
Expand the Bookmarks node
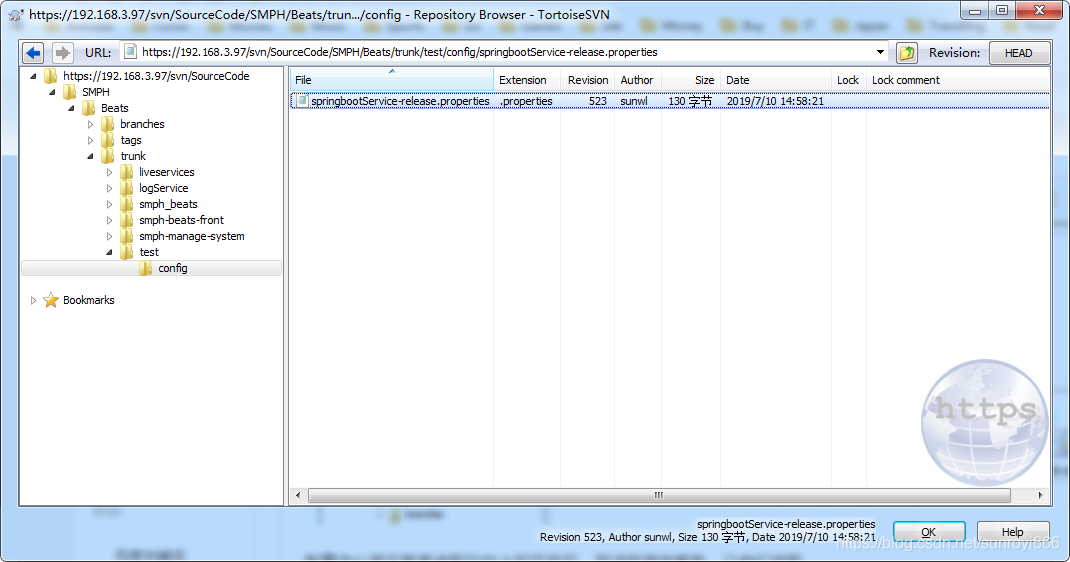33,300
